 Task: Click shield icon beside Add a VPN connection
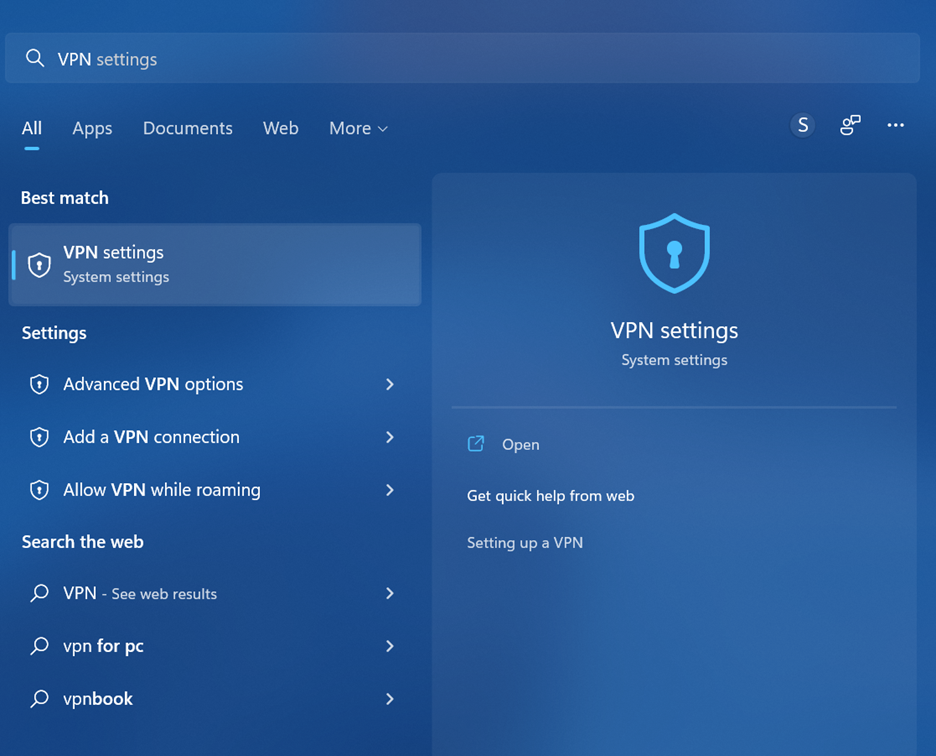[x=39, y=437]
